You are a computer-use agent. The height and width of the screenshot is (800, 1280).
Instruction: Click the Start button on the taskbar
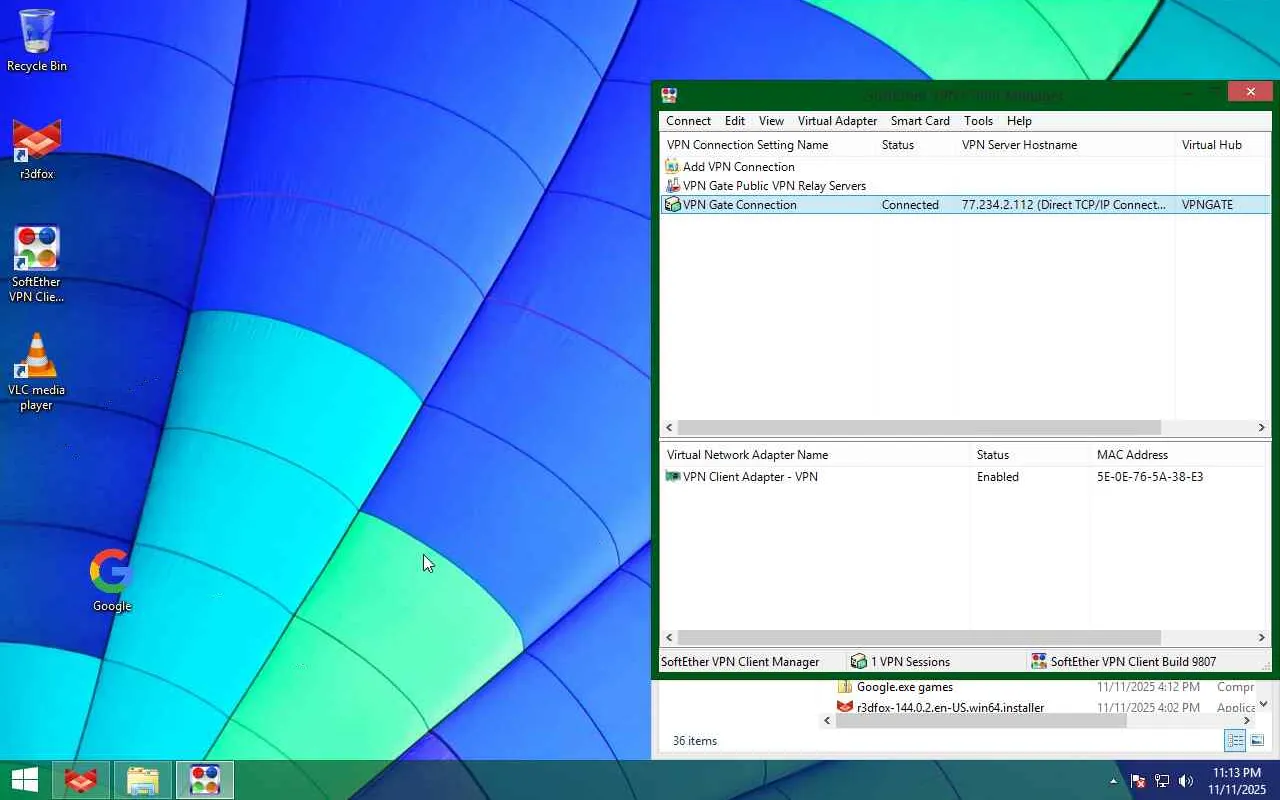click(24, 780)
